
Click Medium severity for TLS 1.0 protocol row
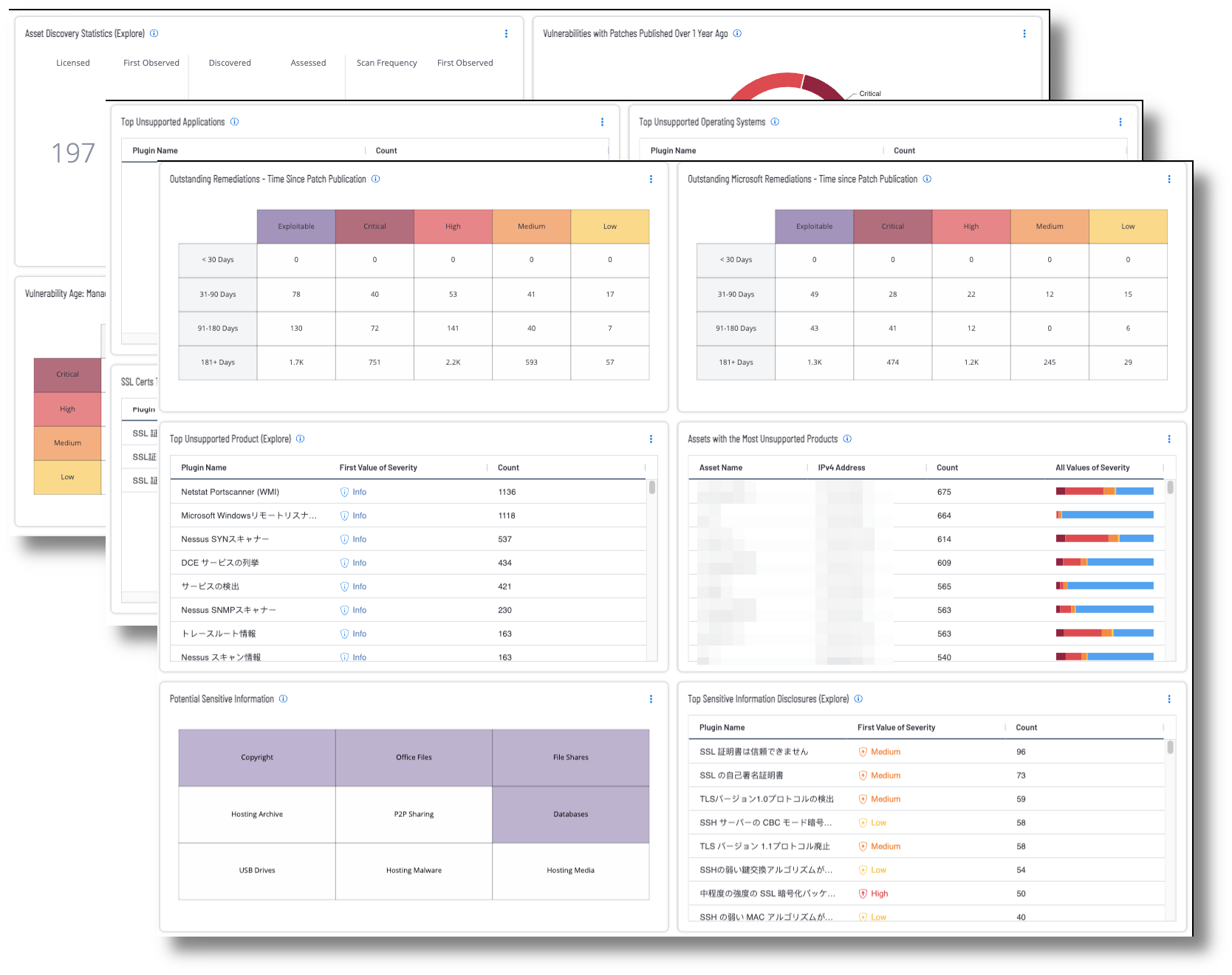click(885, 799)
